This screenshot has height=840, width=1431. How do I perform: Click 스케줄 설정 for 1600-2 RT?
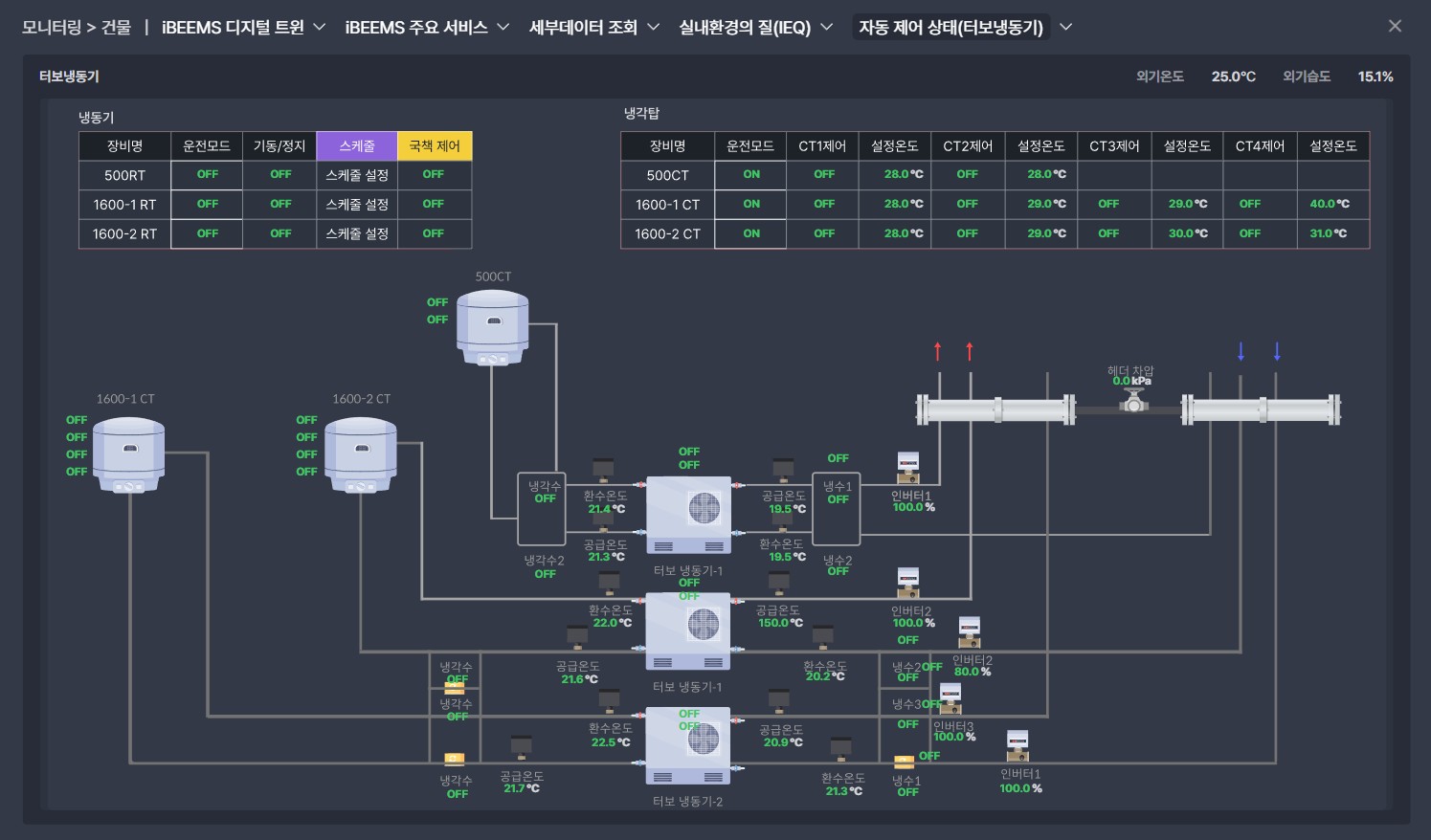click(x=357, y=233)
